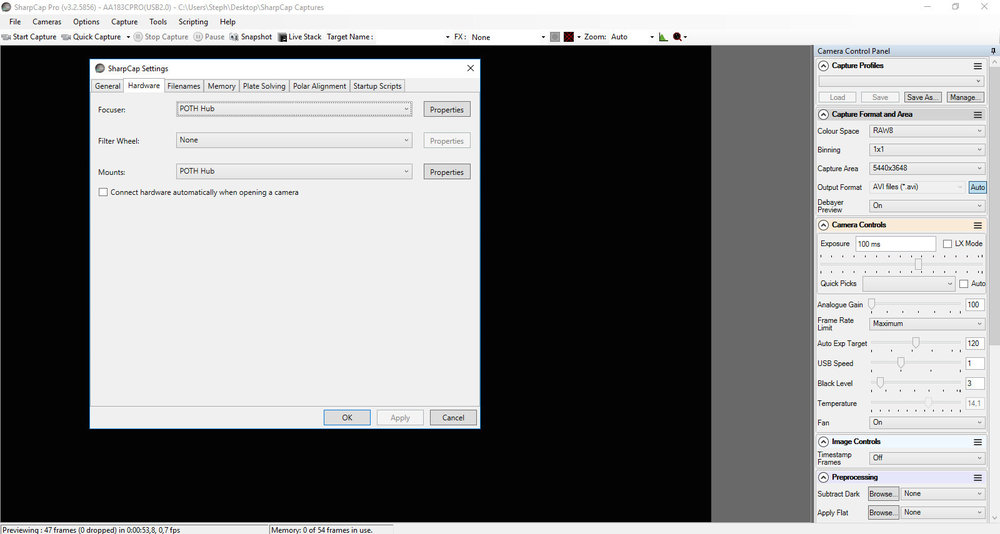Enable connect hardware automatically checkbox
The height and width of the screenshot is (534, 1000).
[x=103, y=192]
